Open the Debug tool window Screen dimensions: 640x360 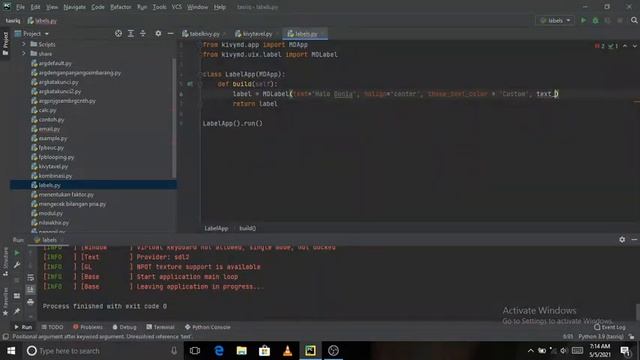pyautogui.click(x=124, y=327)
